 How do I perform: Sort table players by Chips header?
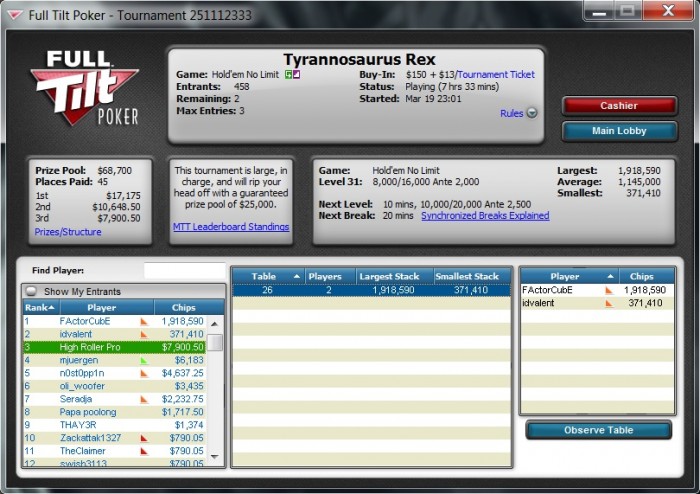click(x=647, y=276)
